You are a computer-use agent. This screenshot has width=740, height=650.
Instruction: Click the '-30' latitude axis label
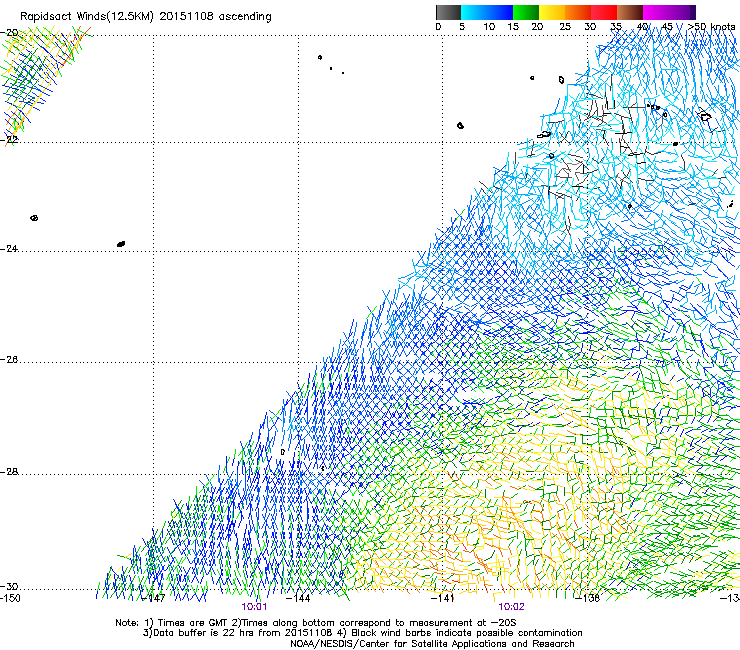click(x=9, y=586)
